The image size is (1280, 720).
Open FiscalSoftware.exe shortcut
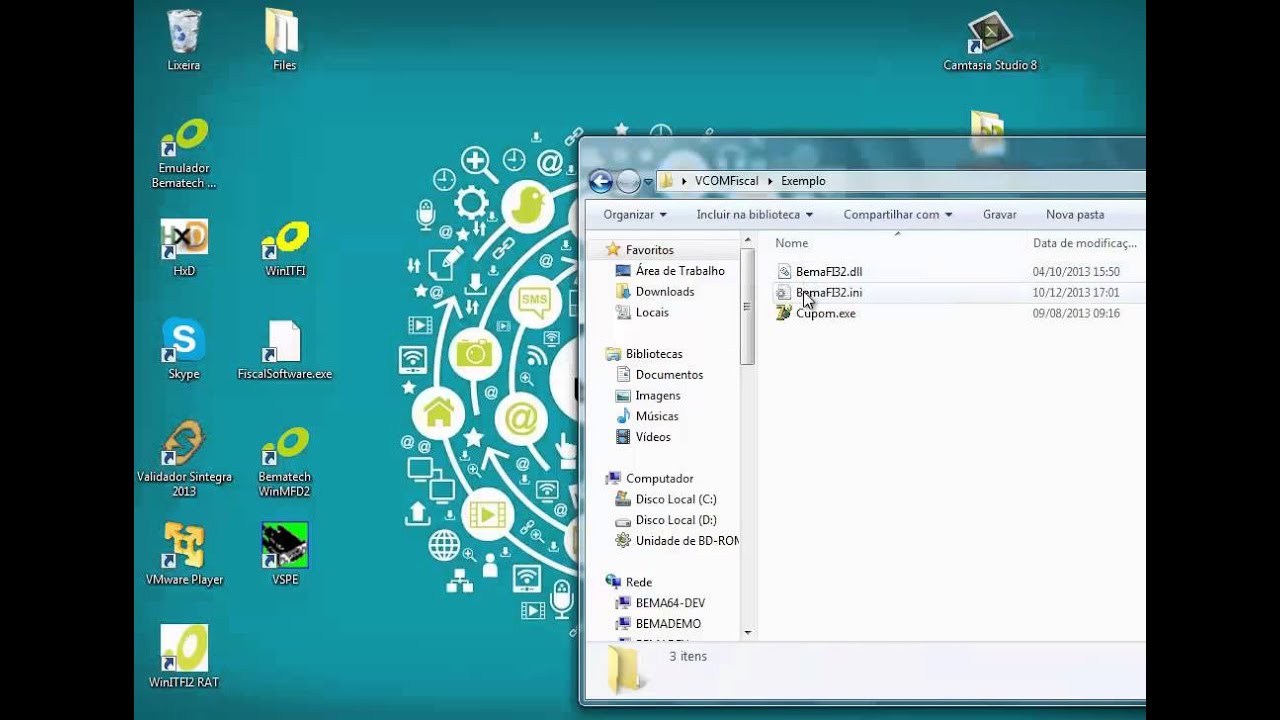coord(284,350)
